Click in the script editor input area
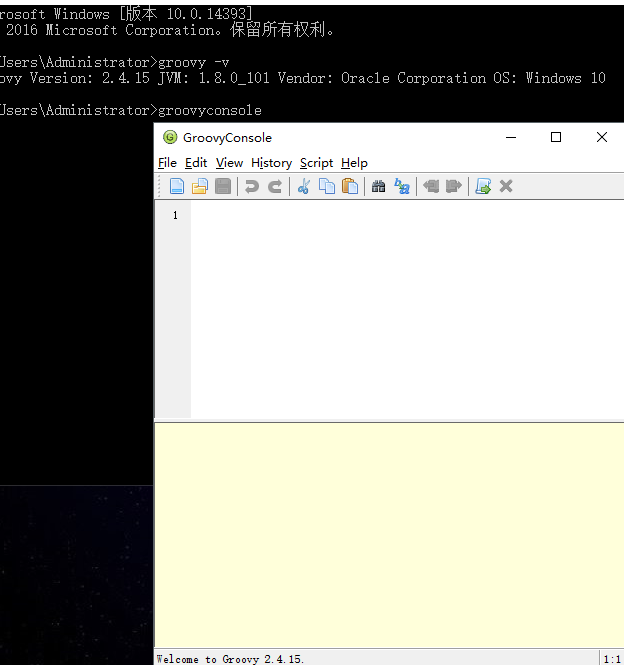Viewport: 624px width, 665px height. tap(407, 310)
